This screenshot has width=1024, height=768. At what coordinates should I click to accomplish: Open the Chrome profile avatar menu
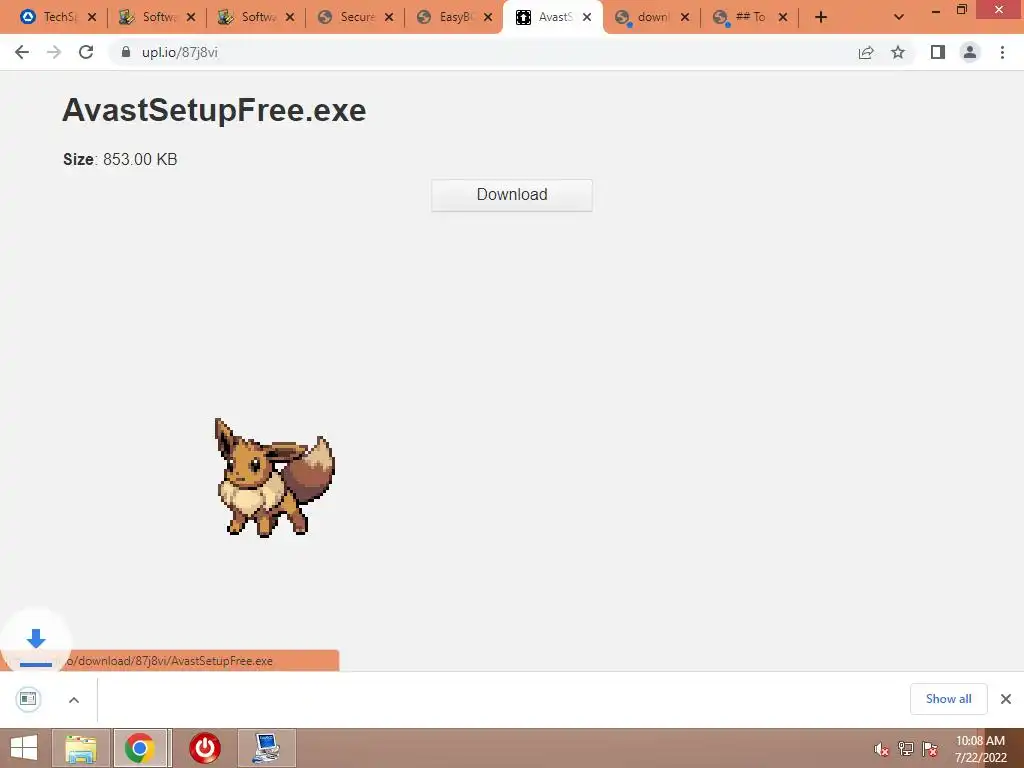tap(970, 52)
